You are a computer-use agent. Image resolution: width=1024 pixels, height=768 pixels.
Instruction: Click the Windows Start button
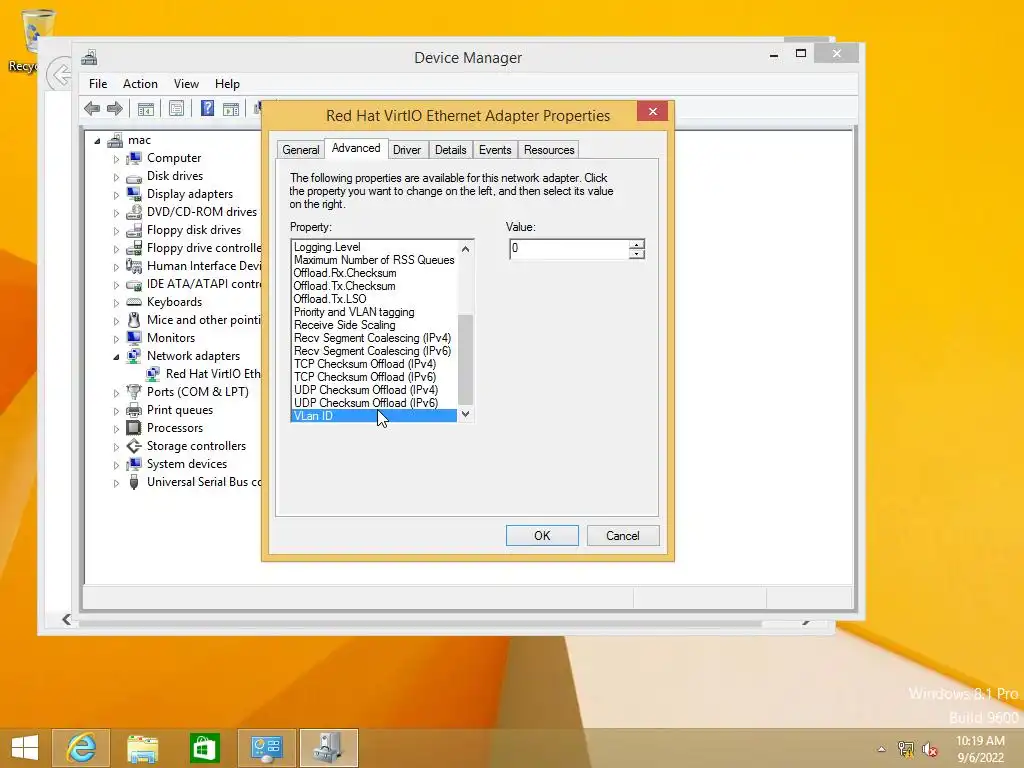(24, 748)
